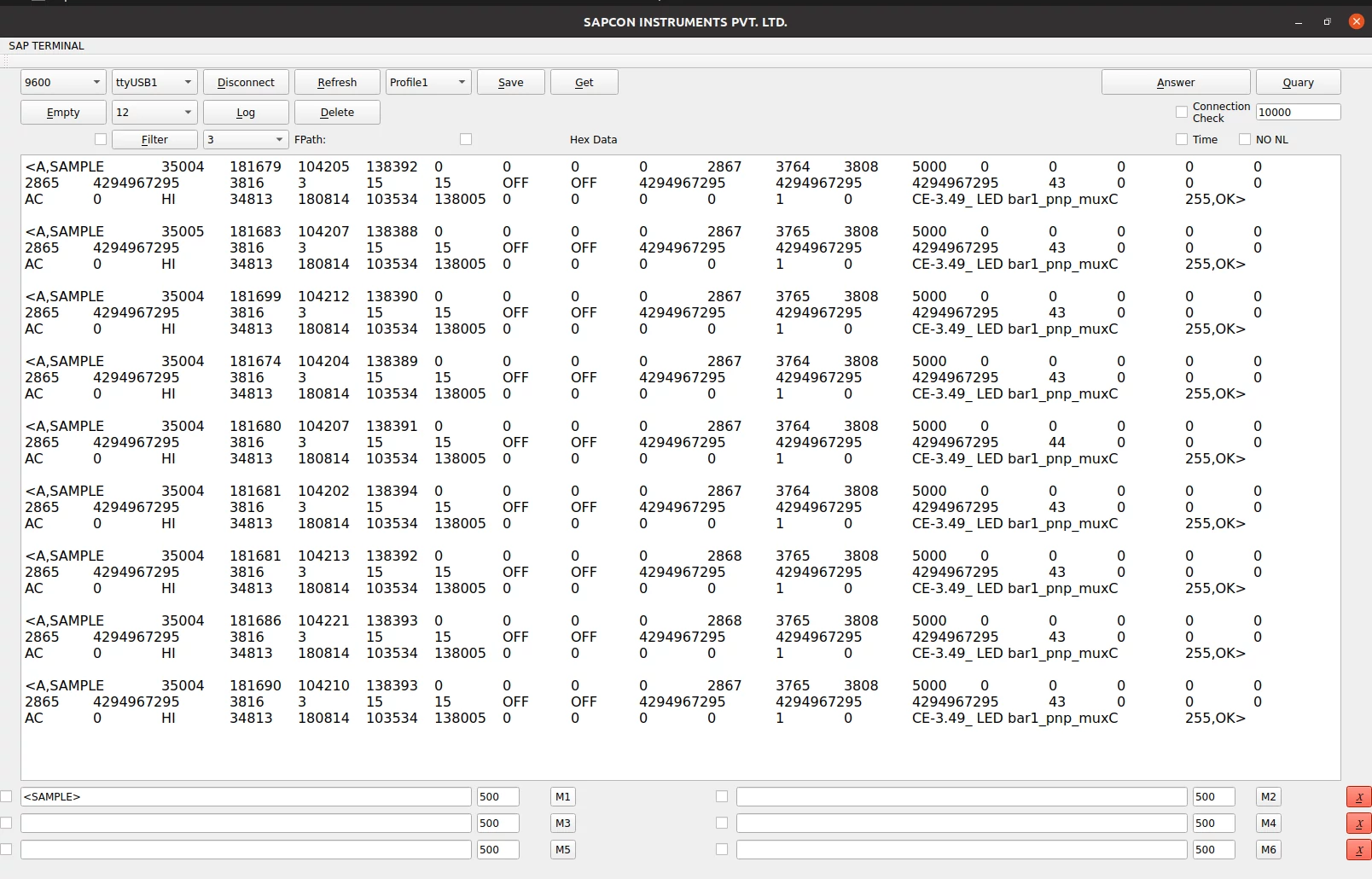Send macro with the M4 button

tap(1269, 823)
